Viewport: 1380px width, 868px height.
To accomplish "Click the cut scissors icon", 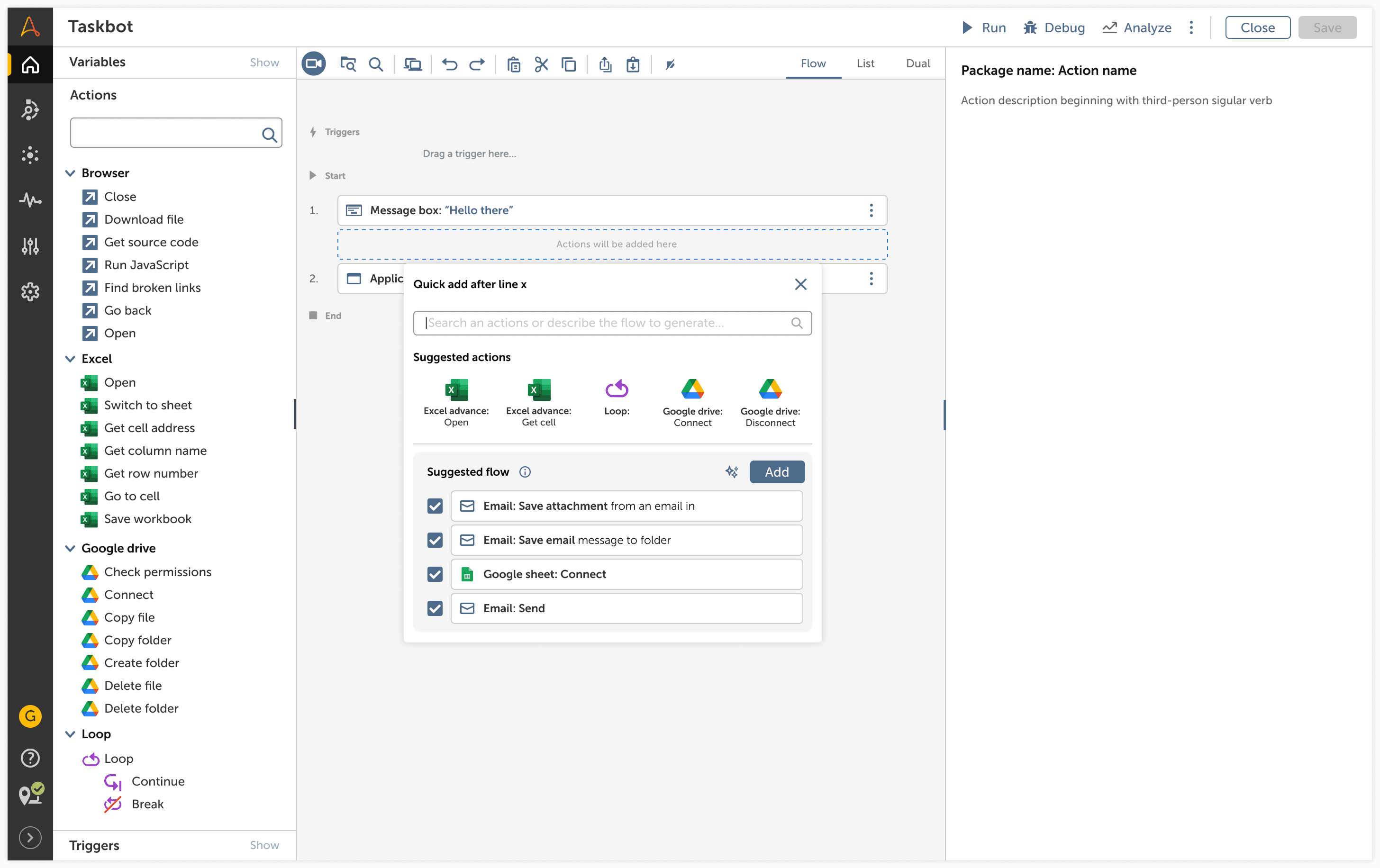I will coord(541,64).
